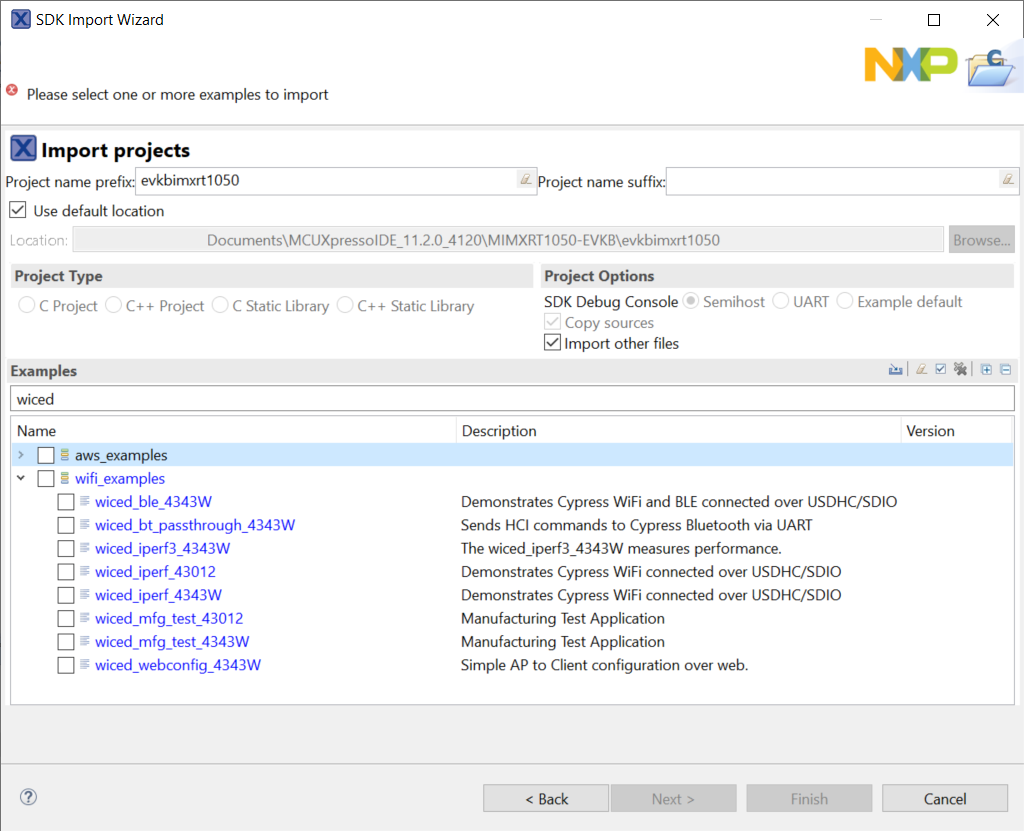Clear the examples filter using the eraser icon

(x=921, y=368)
